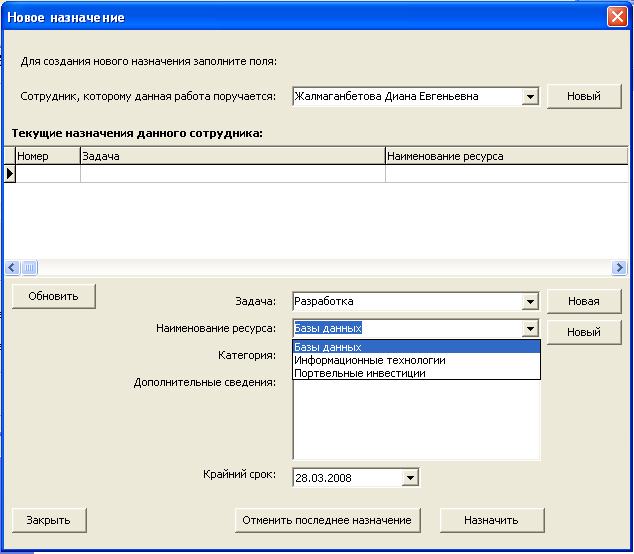Click the Назначить button

(x=492, y=520)
